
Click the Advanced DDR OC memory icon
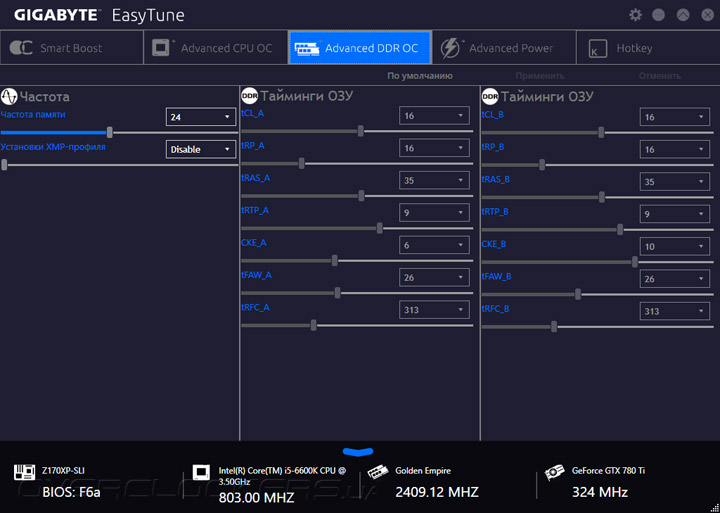click(306, 48)
